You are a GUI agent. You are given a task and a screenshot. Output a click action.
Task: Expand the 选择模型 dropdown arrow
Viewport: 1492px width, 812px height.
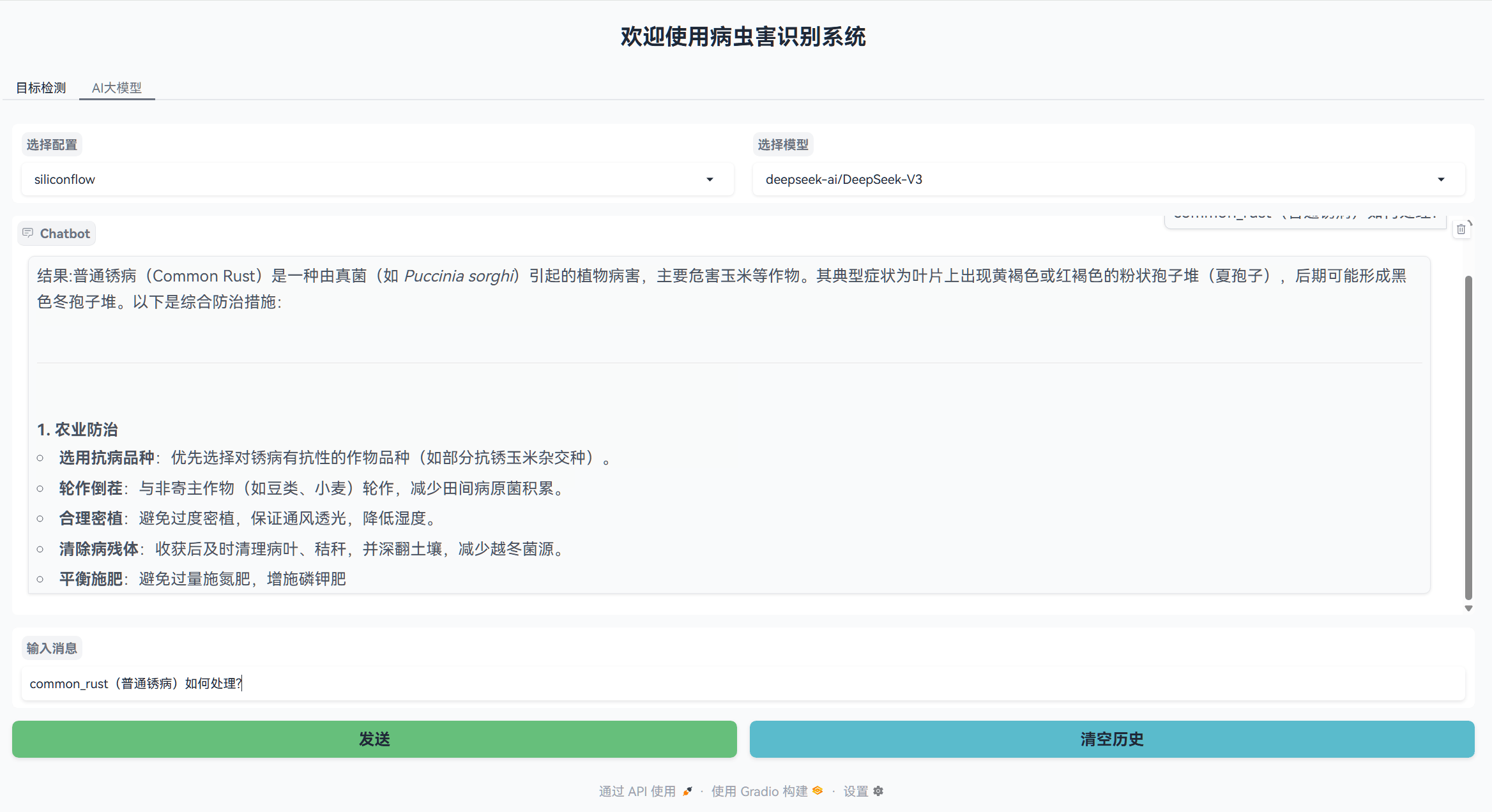tap(1441, 179)
